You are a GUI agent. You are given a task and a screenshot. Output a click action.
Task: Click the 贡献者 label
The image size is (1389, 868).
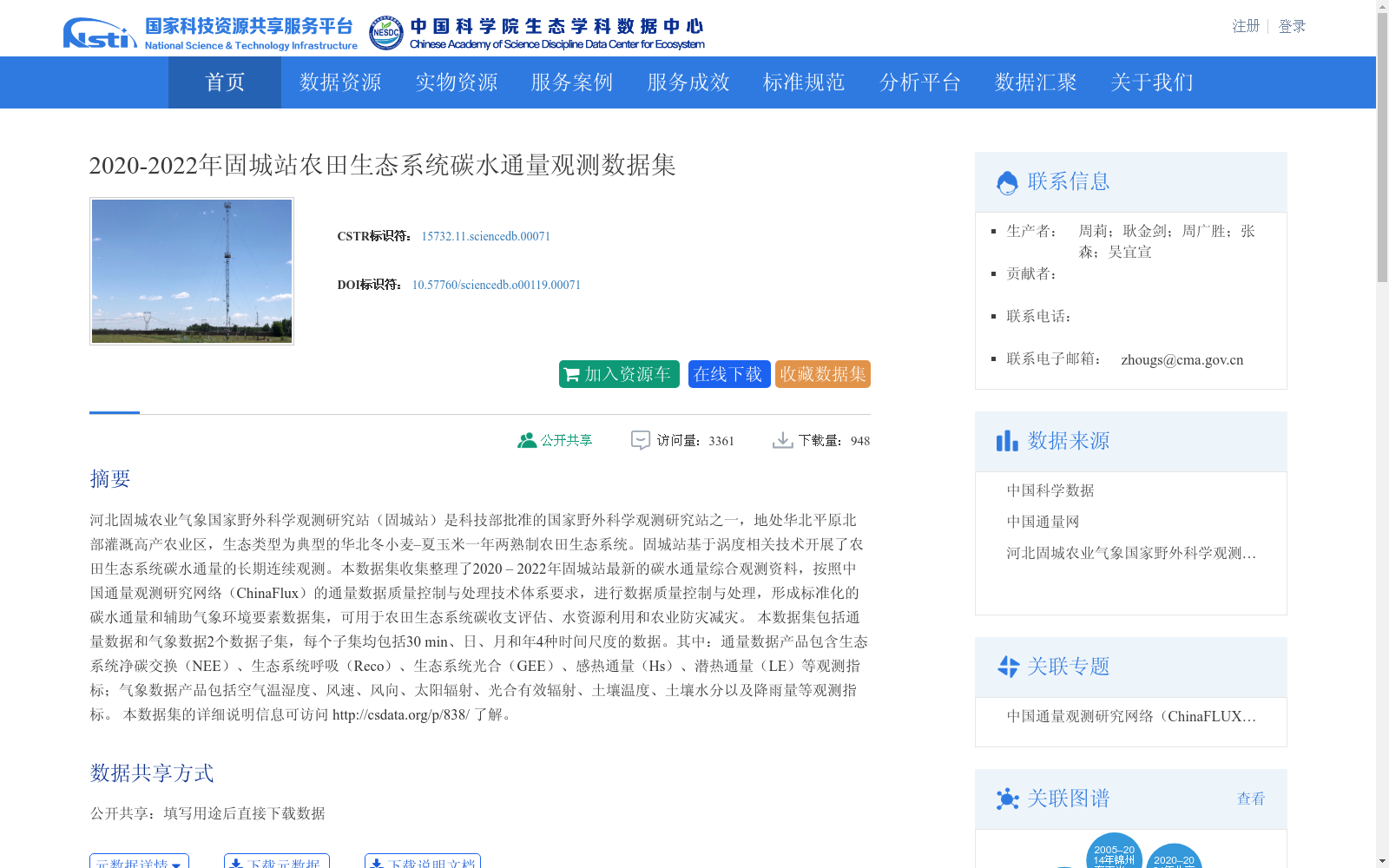[x=1032, y=273]
